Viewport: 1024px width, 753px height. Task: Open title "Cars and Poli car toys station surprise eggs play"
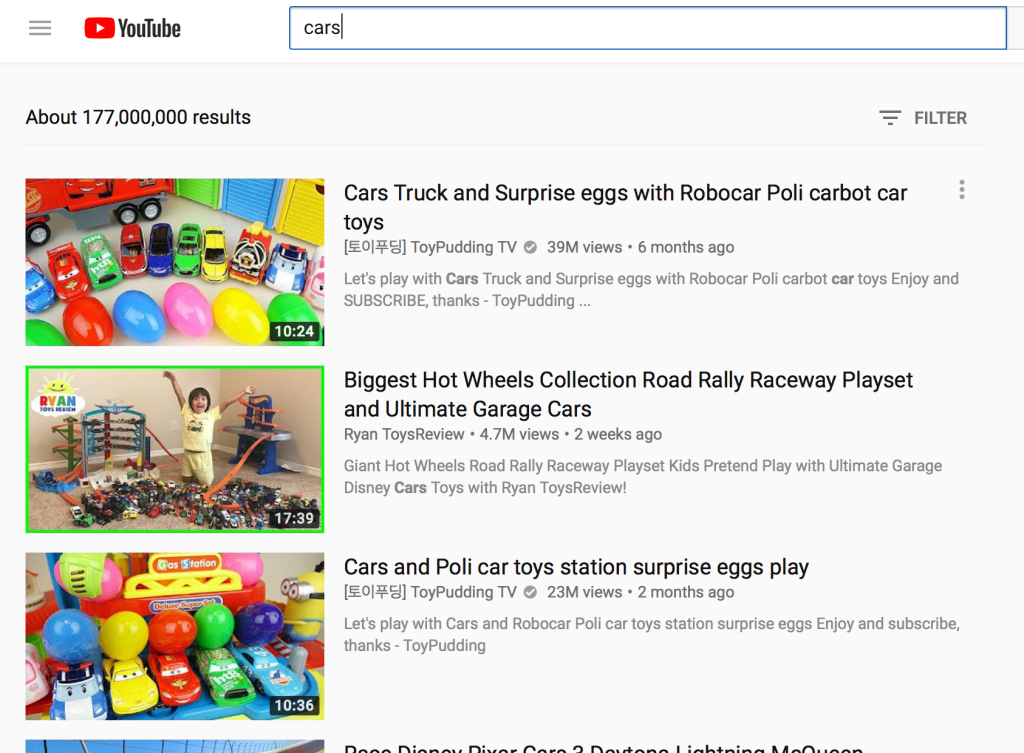point(576,567)
